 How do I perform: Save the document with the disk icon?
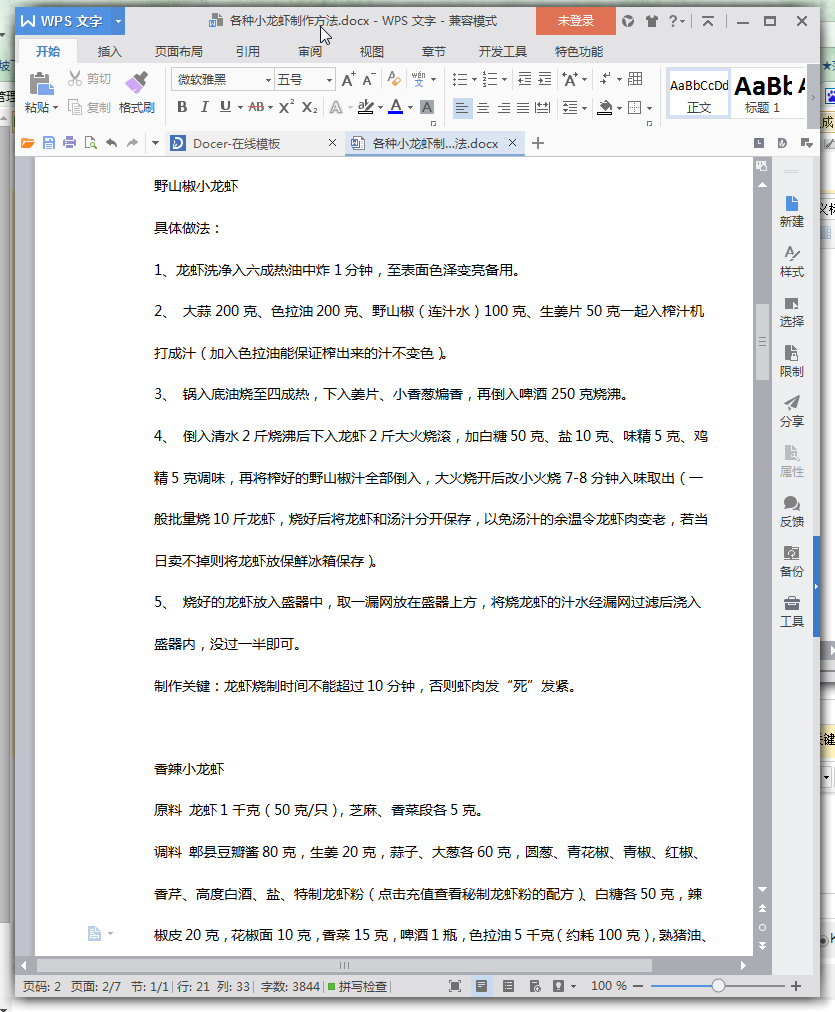click(48, 143)
